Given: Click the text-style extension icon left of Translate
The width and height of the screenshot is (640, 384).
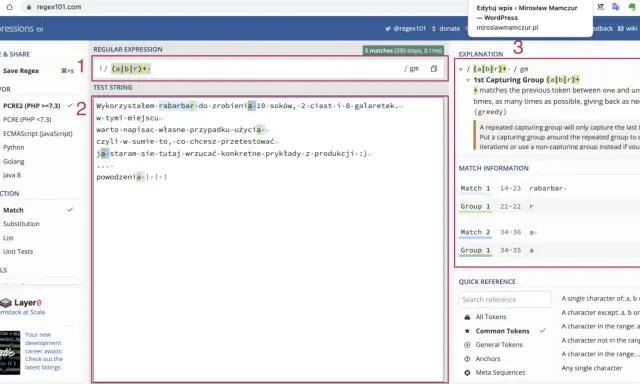Looking at the screenshot, I should pos(600,7).
